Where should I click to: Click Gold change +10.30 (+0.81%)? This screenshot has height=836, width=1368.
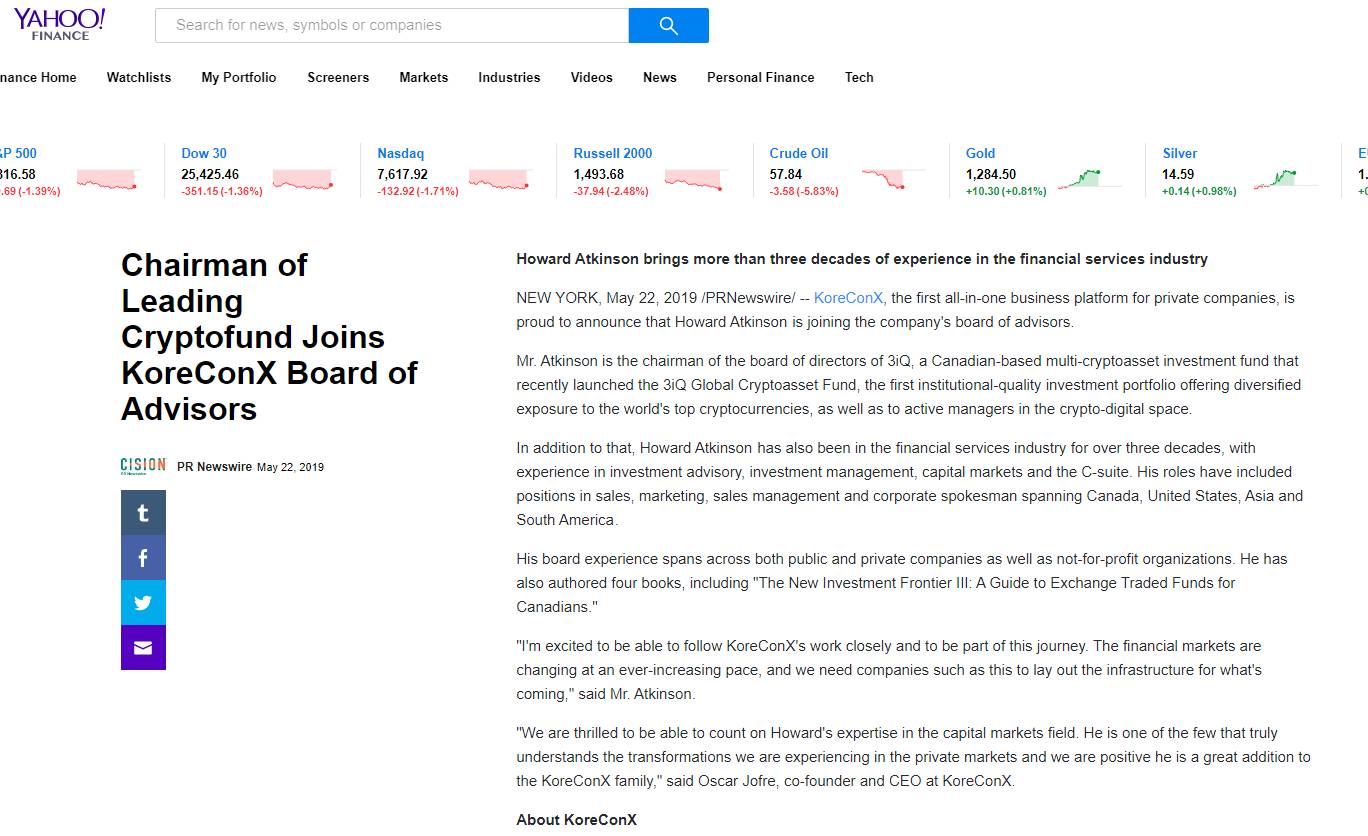tap(1006, 191)
